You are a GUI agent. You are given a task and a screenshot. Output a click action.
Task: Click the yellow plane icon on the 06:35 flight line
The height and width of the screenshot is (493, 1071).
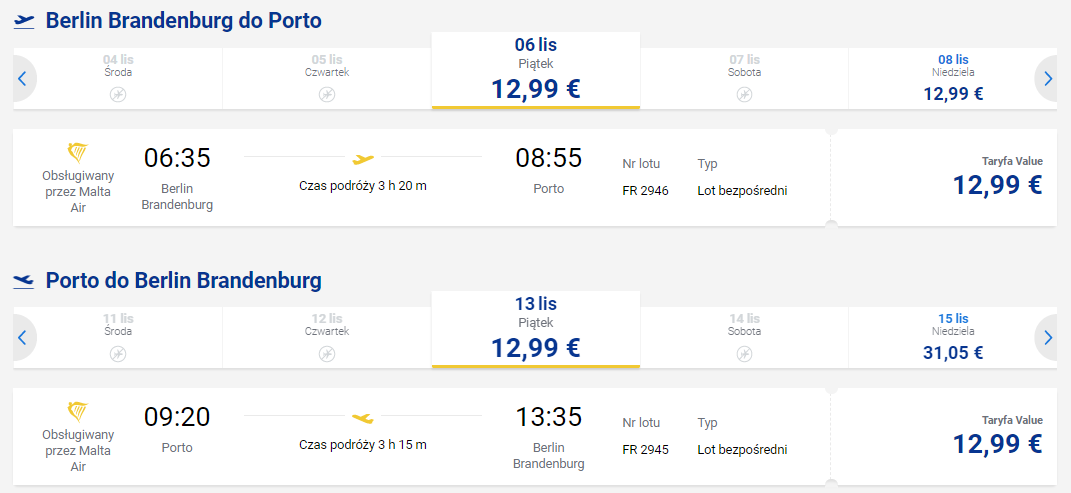363,159
